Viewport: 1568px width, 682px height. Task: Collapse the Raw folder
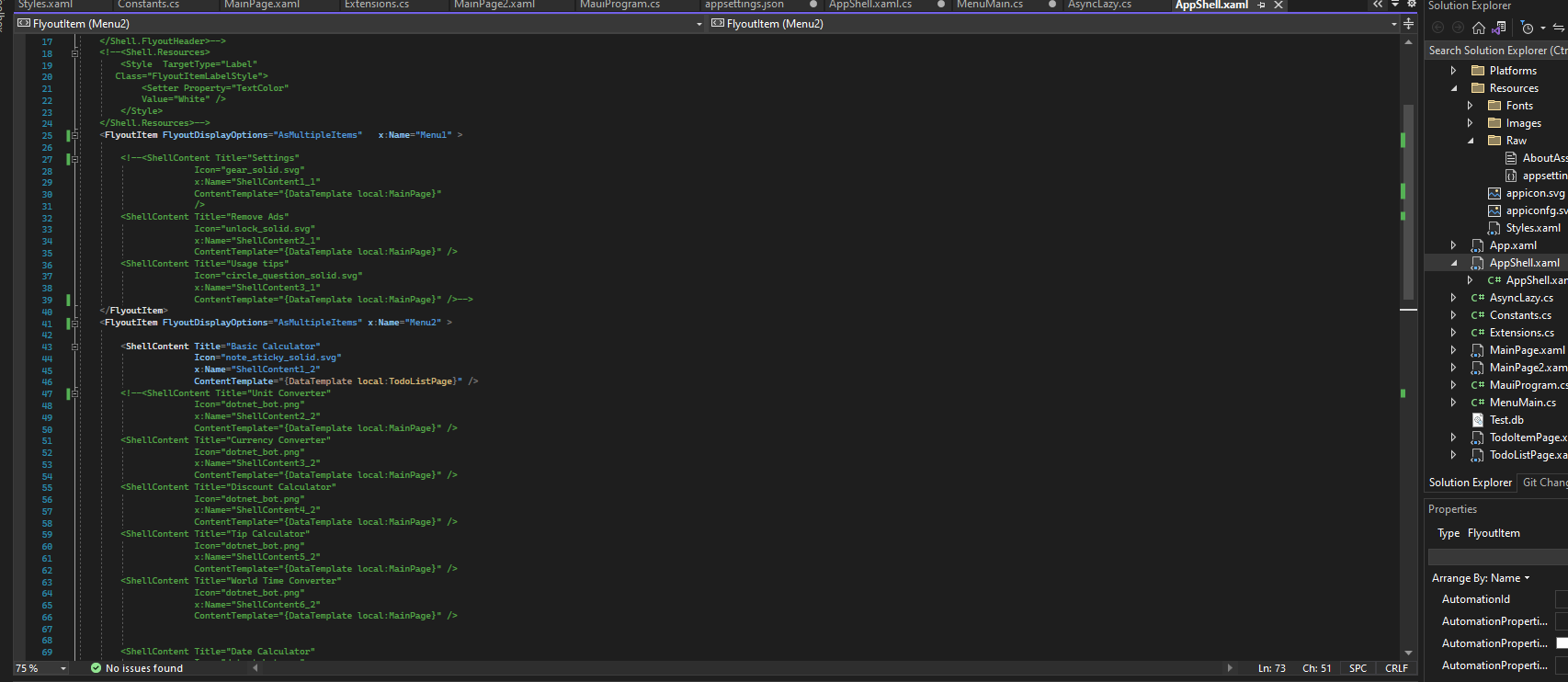click(x=1470, y=141)
